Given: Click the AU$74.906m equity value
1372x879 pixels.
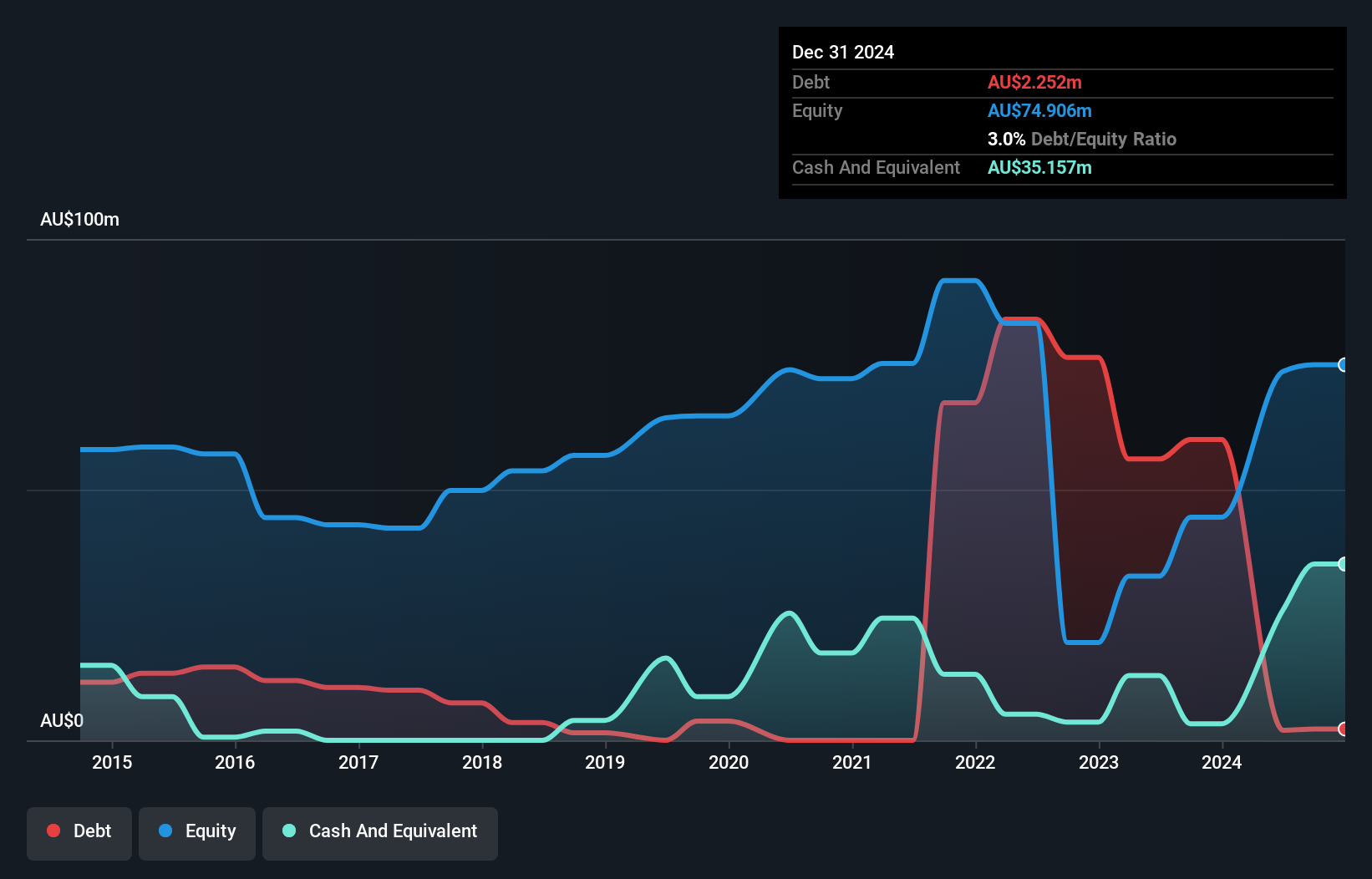Looking at the screenshot, I should point(1039,110).
